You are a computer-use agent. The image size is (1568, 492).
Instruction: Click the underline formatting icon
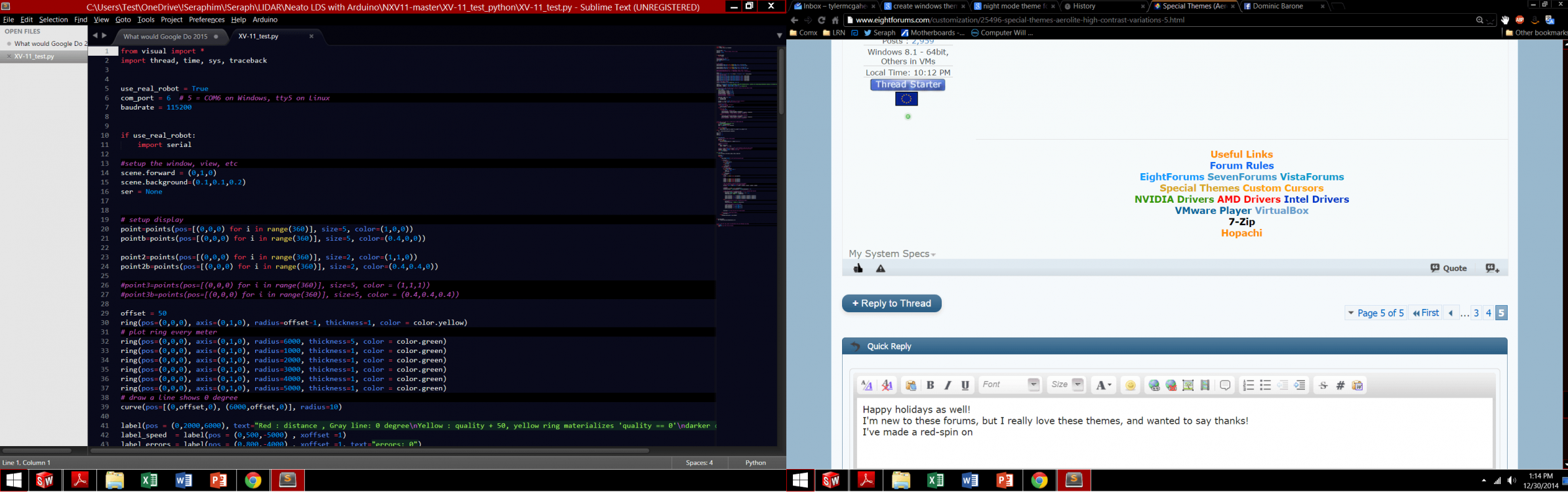click(x=965, y=385)
